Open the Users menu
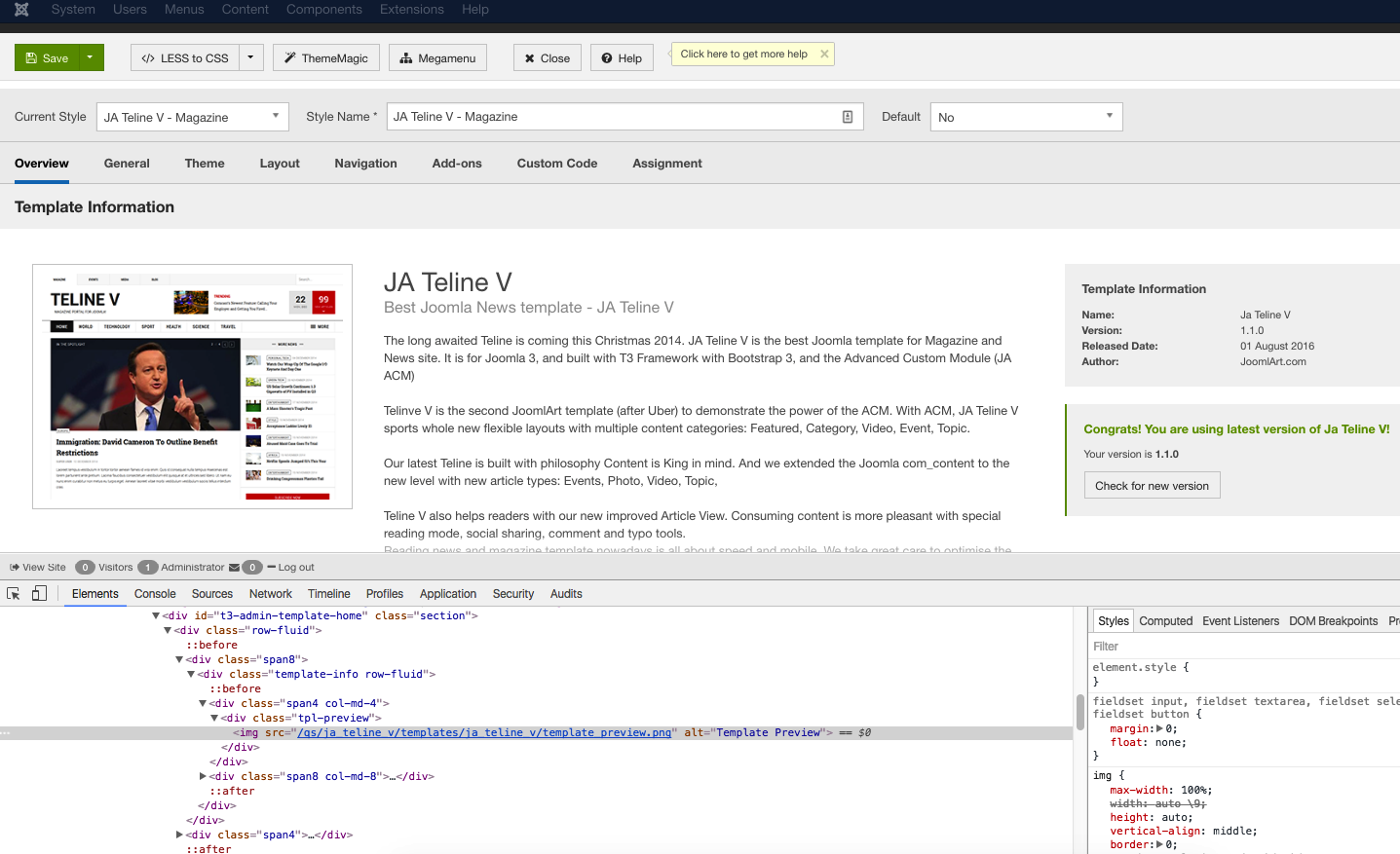The width and height of the screenshot is (1400, 854). click(x=130, y=10)
